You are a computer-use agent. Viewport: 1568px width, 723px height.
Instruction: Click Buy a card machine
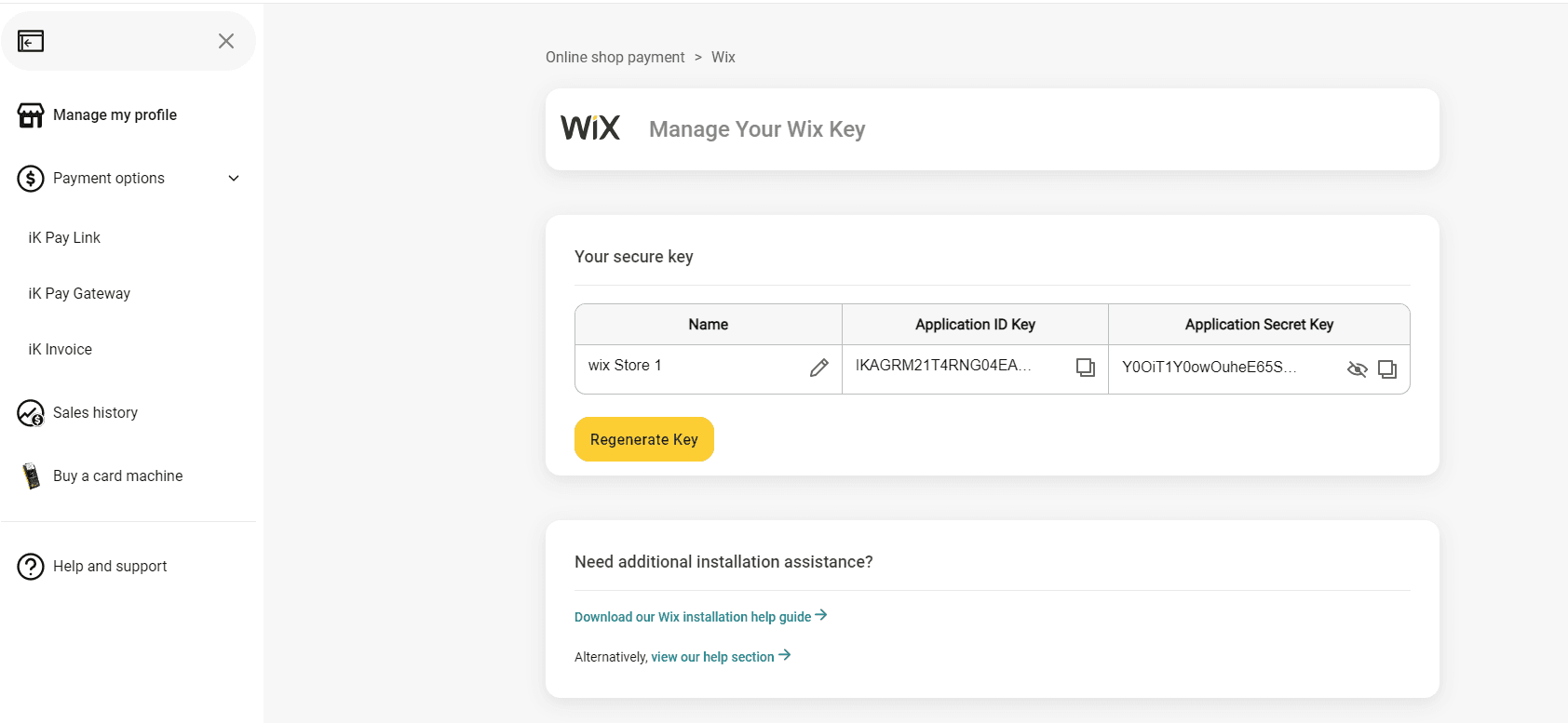(117, 476)
